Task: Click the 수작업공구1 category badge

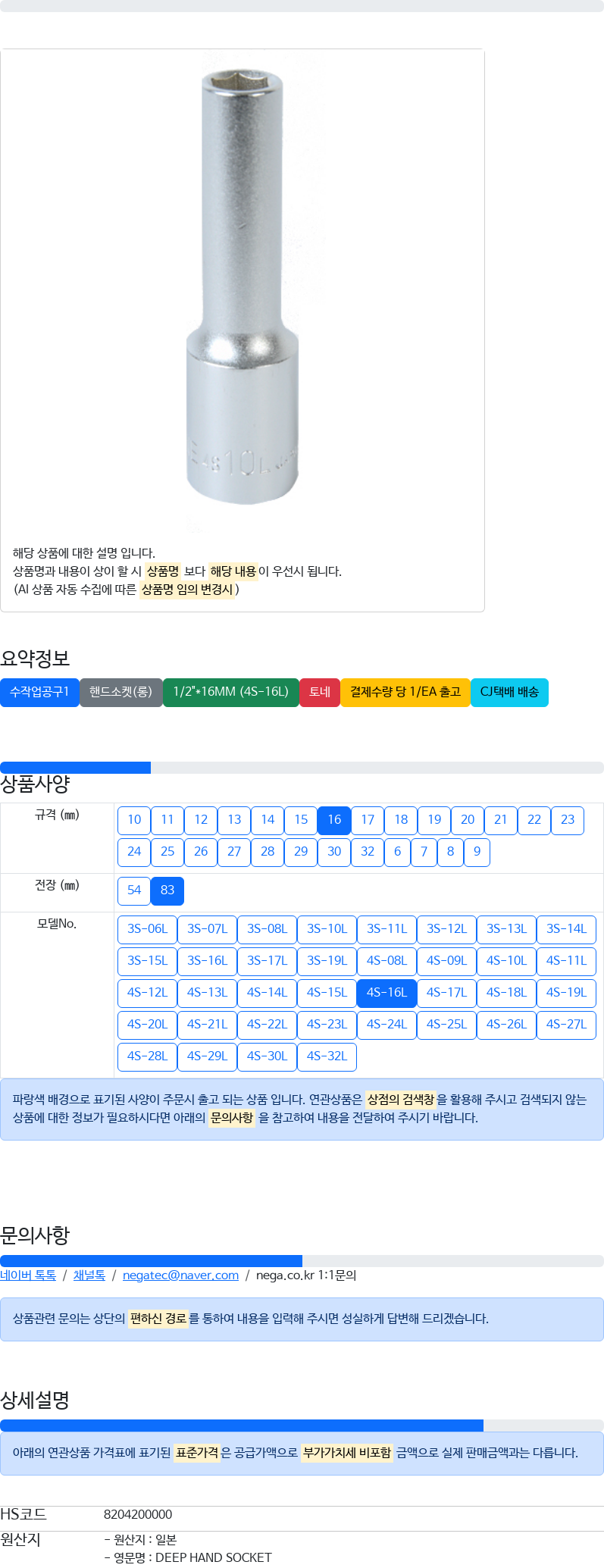Action: tap(39, 692)
